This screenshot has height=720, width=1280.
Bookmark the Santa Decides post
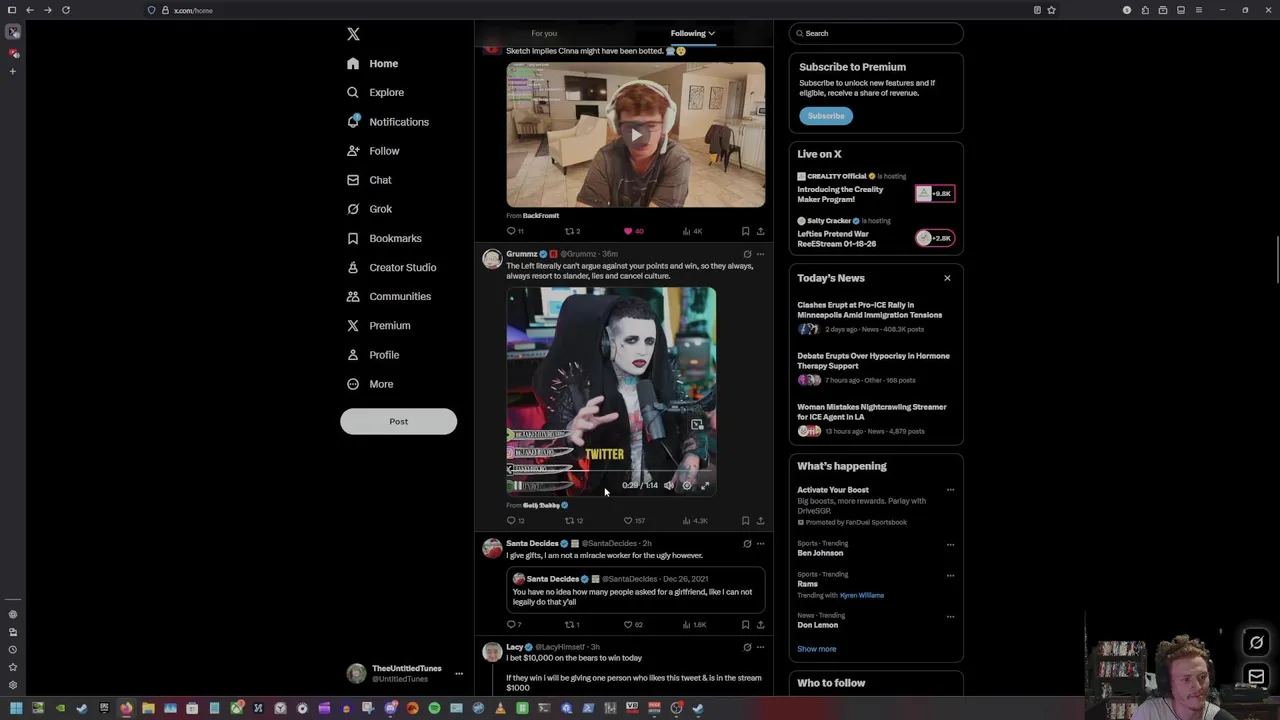click(745, 625)
